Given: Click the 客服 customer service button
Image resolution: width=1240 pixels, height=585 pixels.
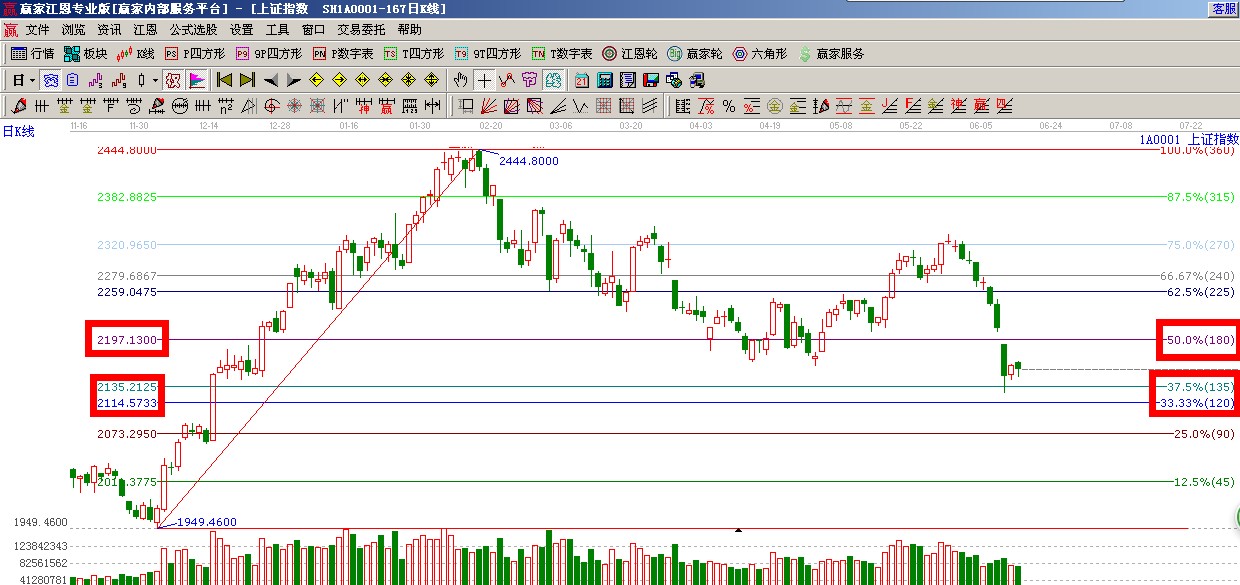Looking at the screenshot, I should pyautogui.click(x=1224, y=9).
